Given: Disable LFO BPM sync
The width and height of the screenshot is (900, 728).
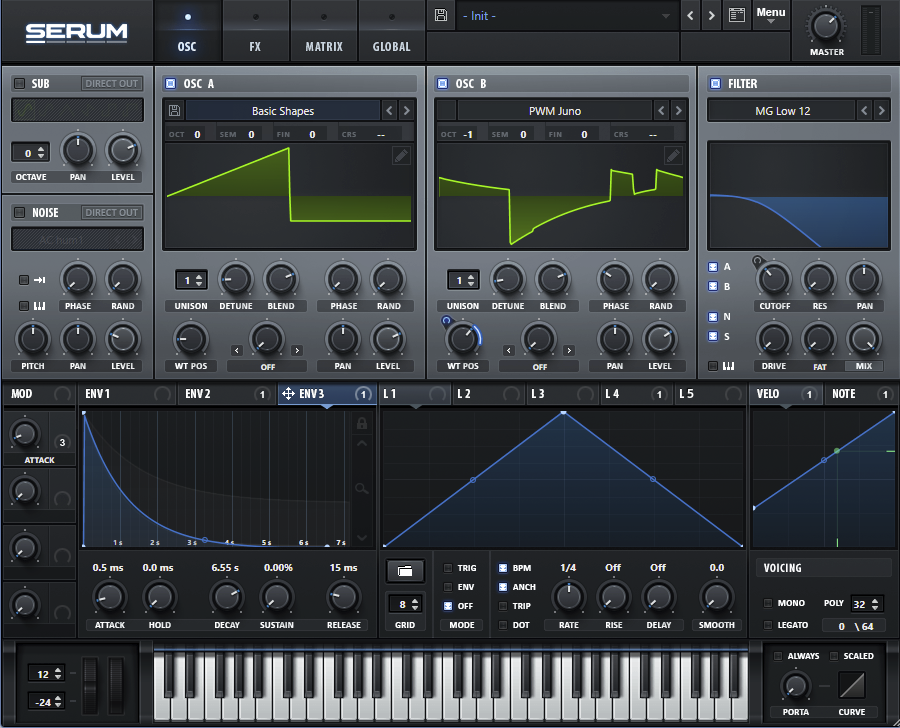Looking at the screenshot, I should 503,568.
